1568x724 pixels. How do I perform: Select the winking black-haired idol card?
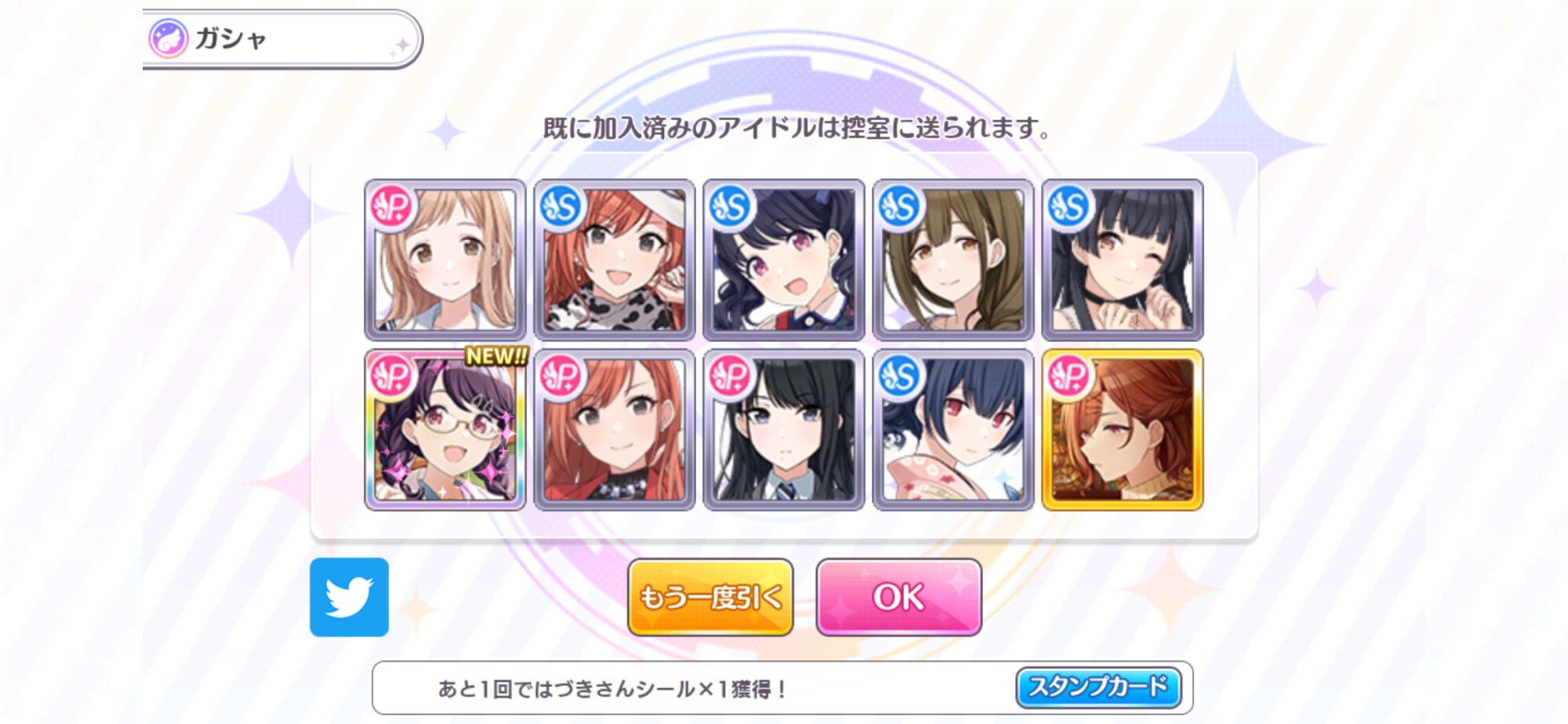[1122, 260]
